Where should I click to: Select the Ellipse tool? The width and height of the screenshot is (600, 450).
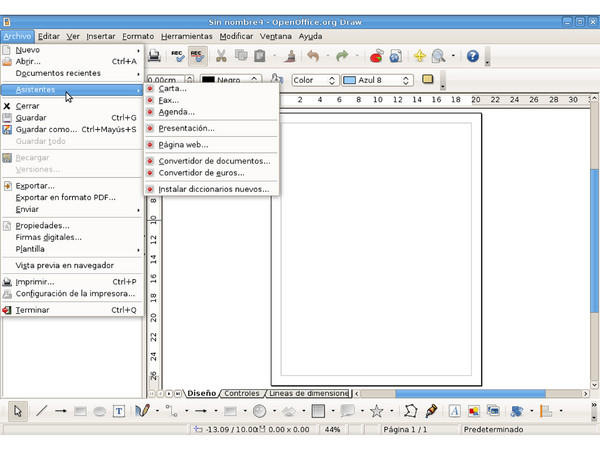(99, 412)
